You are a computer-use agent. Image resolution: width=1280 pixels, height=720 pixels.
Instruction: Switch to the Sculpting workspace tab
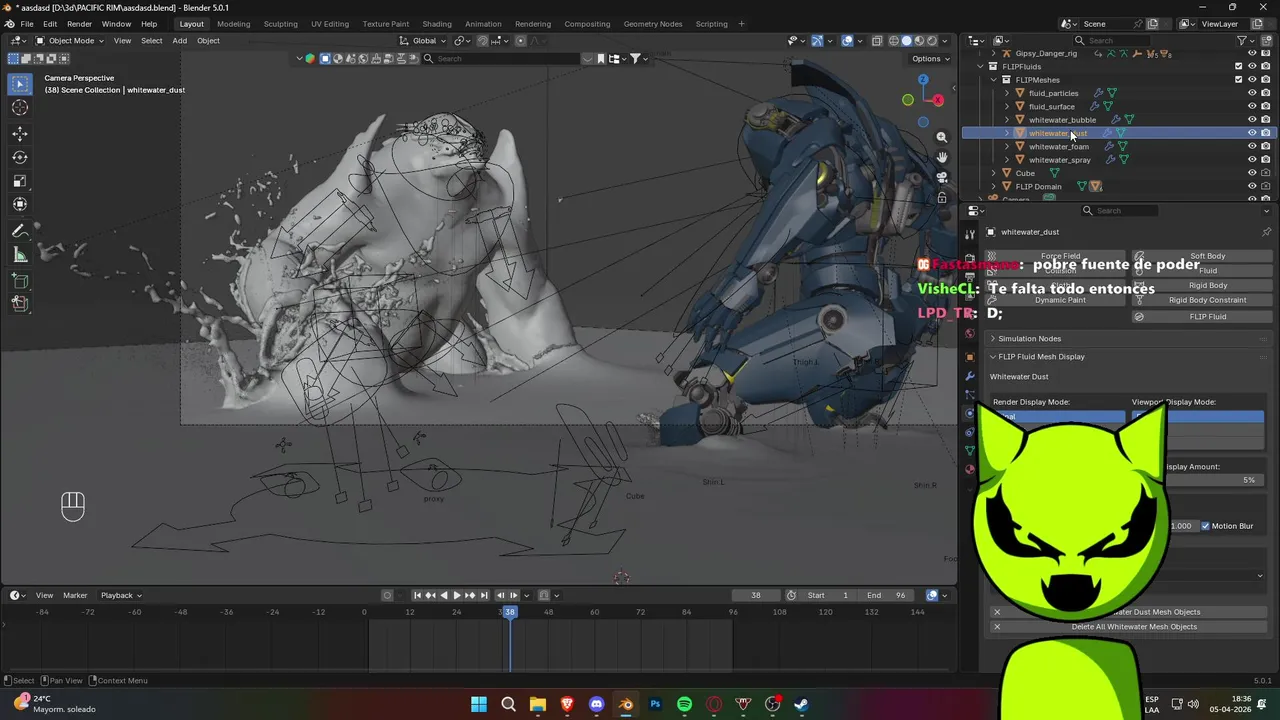[x=280, y=24]
